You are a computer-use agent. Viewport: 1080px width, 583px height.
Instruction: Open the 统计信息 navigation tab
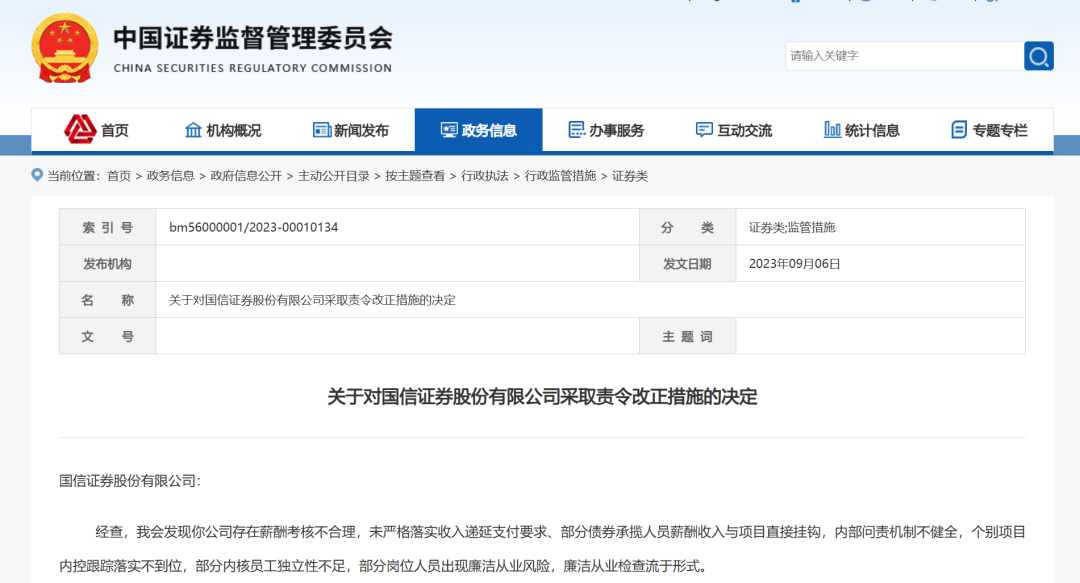click(x=862, y=130)
